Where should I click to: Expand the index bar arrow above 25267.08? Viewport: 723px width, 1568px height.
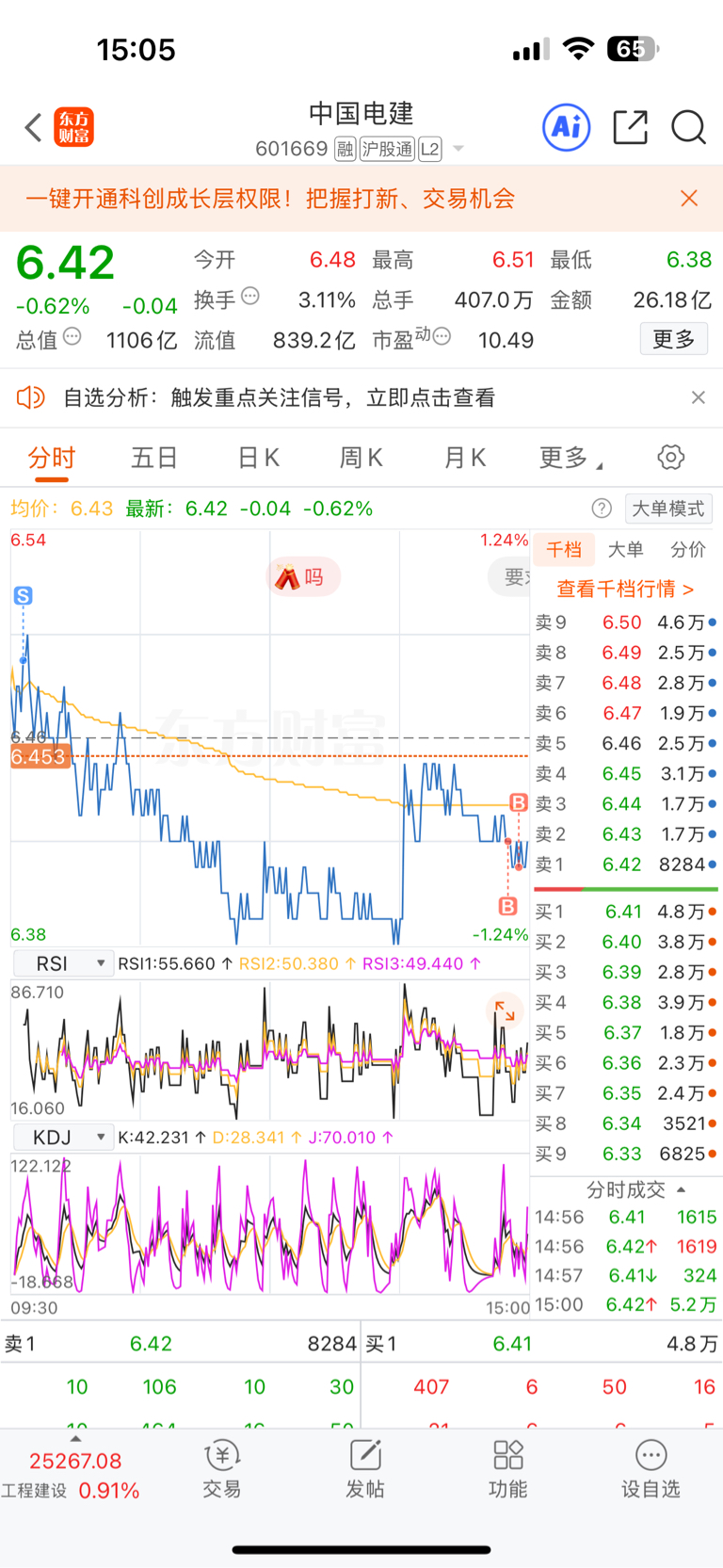tap(75, 1439)
